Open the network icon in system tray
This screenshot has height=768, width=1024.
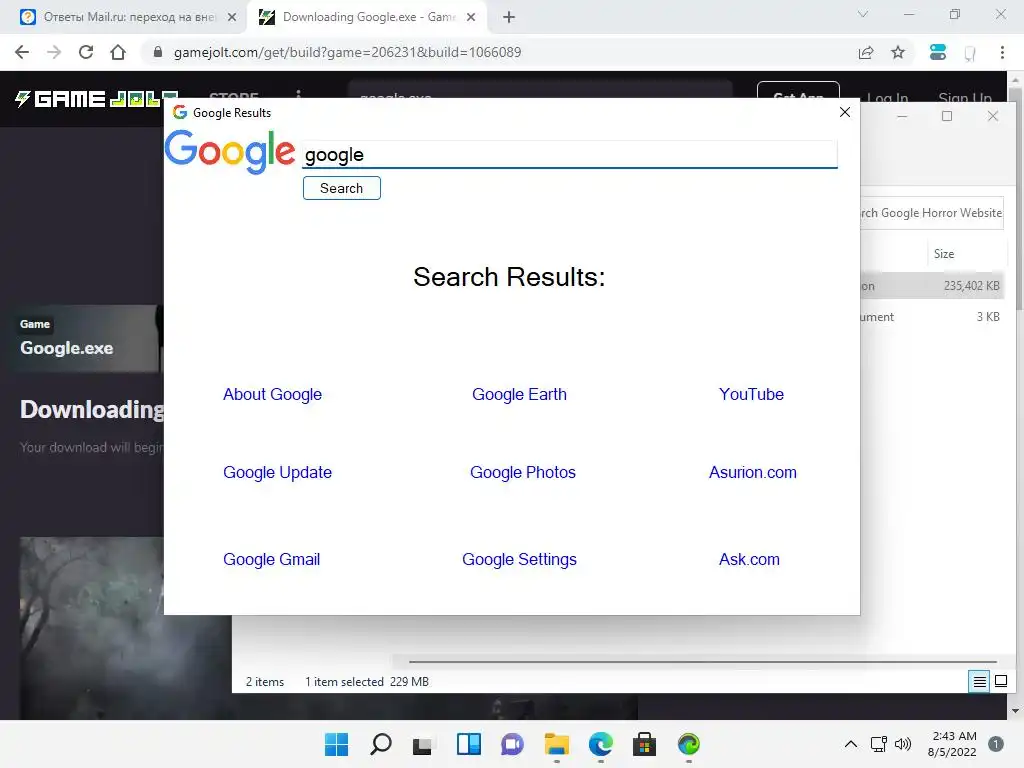pyautogui.click(x=879, y=744)
